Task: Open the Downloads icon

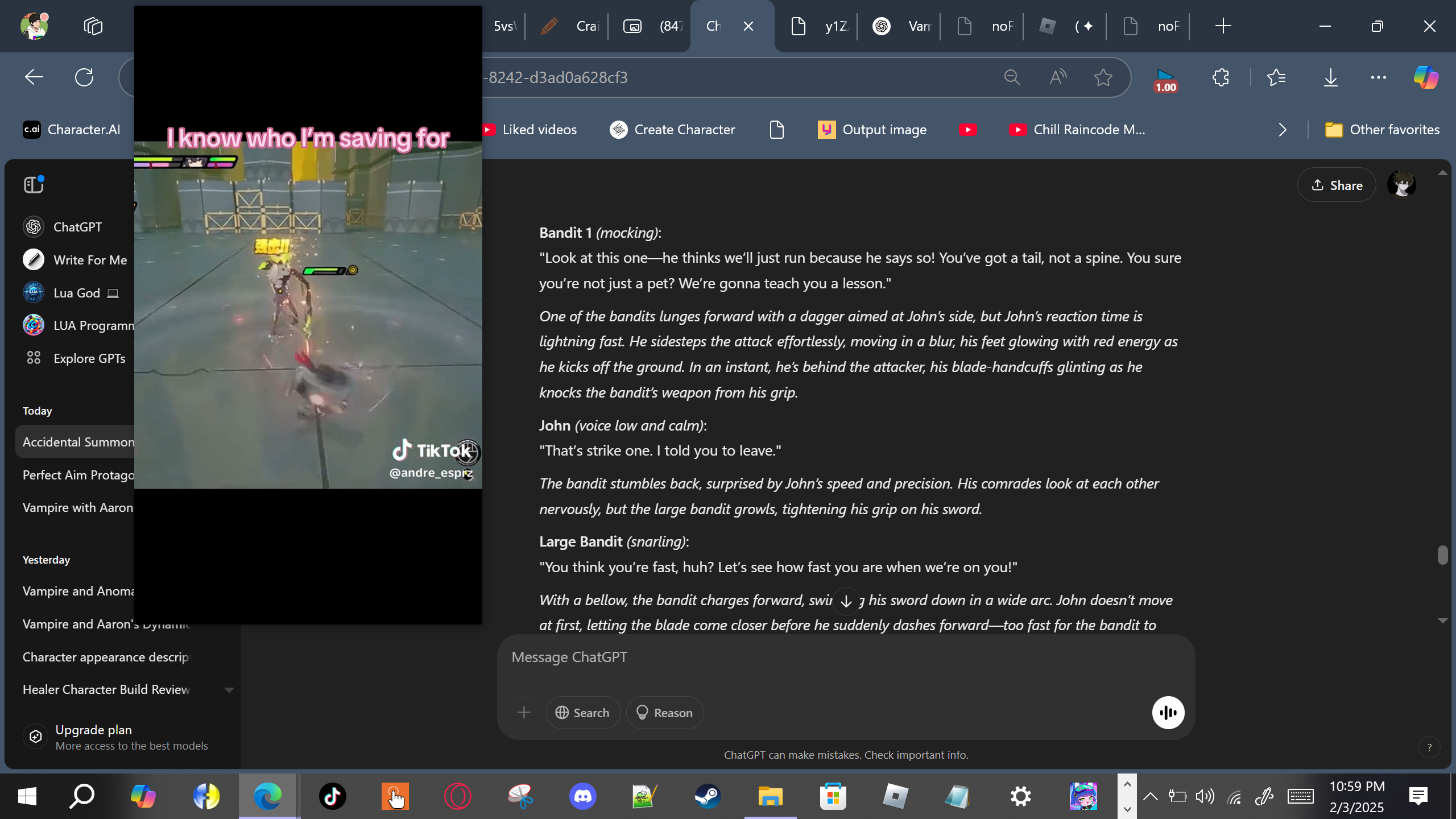Action: (1330, 77)
